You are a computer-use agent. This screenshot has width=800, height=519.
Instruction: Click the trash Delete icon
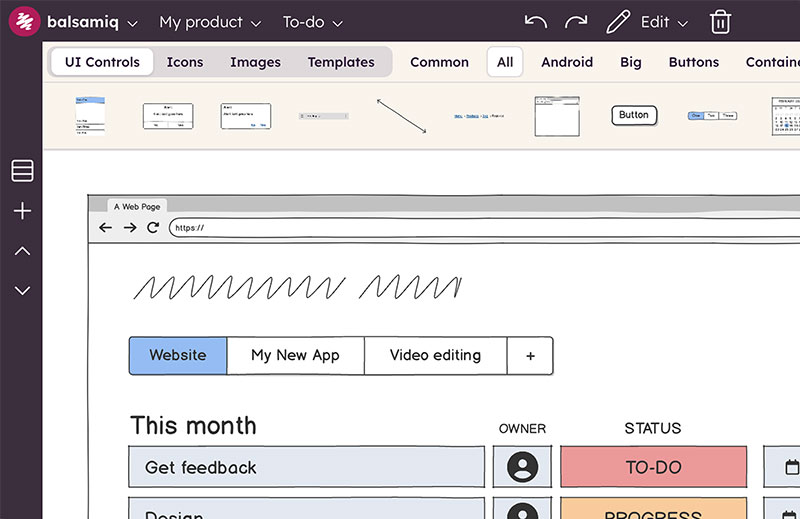pos(720,22)
